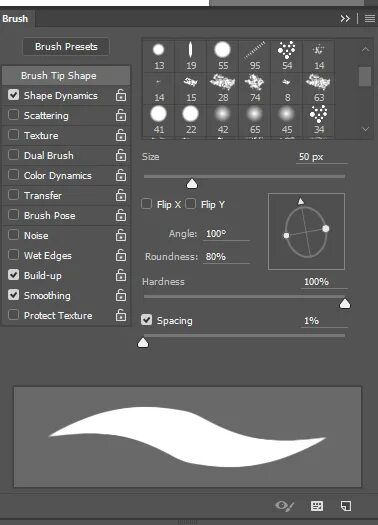The image size is (378, 525).
Task: Click the Hardness percentage field
Action: (x=324, y=282)
